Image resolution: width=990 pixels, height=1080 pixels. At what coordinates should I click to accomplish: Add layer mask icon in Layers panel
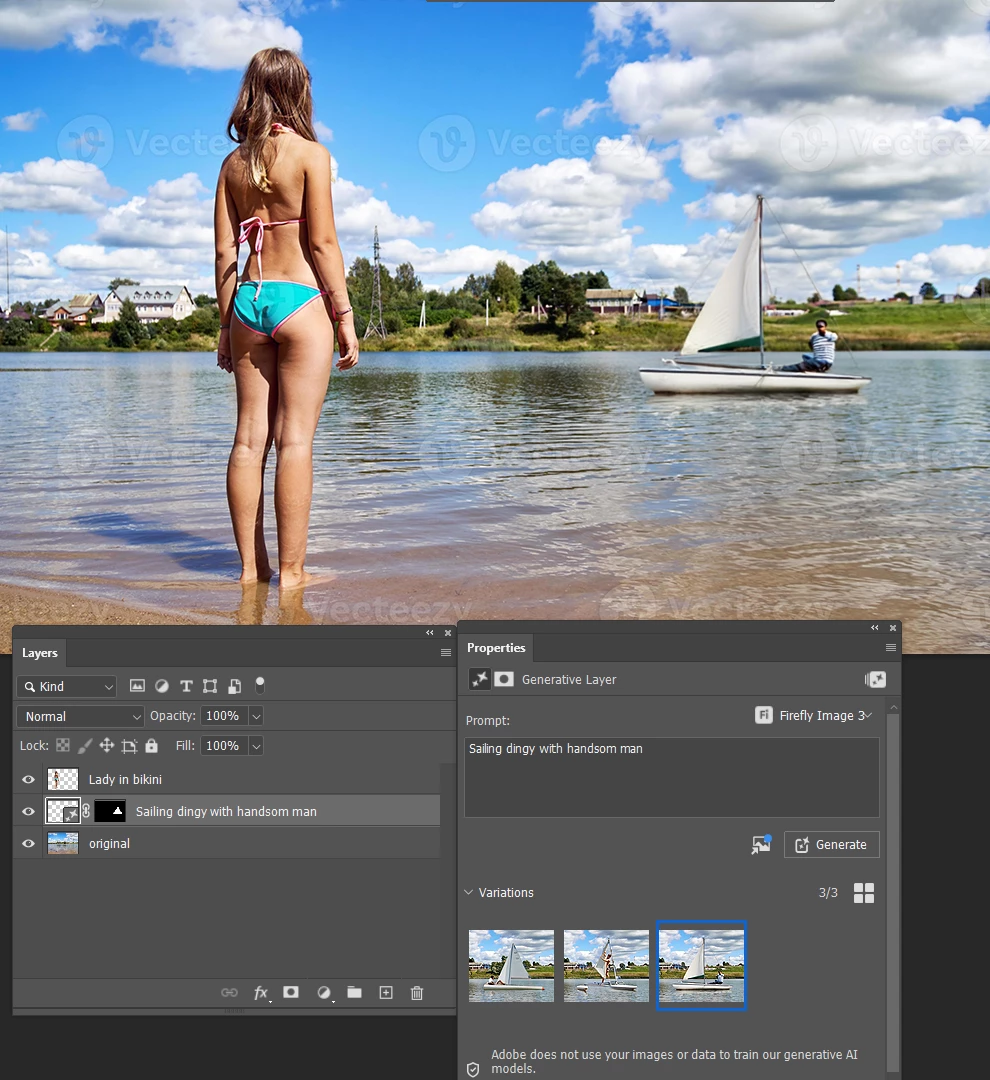(291, 993)
